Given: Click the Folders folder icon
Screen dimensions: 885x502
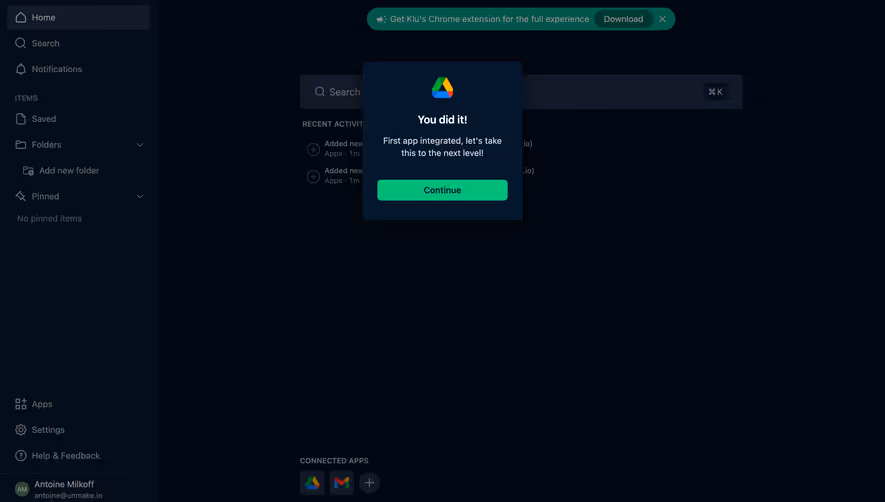Looking at the screenshot, I should coord(21,145).
